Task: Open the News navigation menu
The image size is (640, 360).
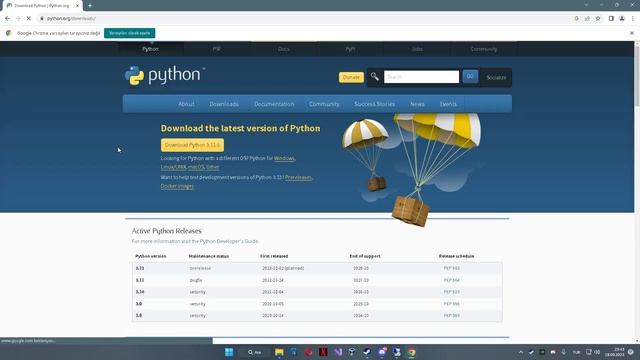Action: [417, 104]
